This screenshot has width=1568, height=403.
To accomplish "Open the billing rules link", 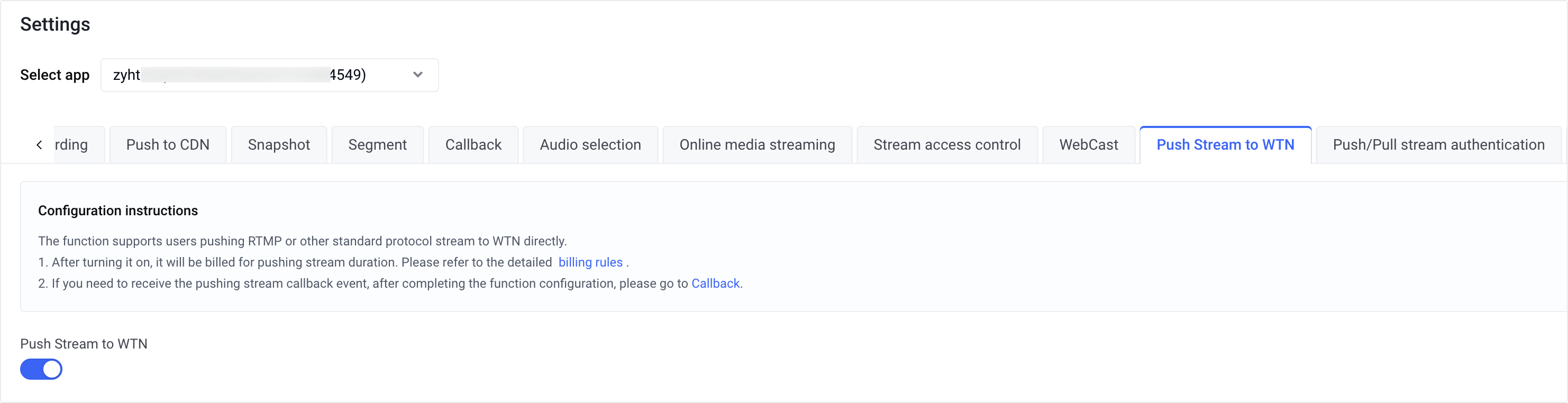I will pyautogui.click(x=590, y=262).
